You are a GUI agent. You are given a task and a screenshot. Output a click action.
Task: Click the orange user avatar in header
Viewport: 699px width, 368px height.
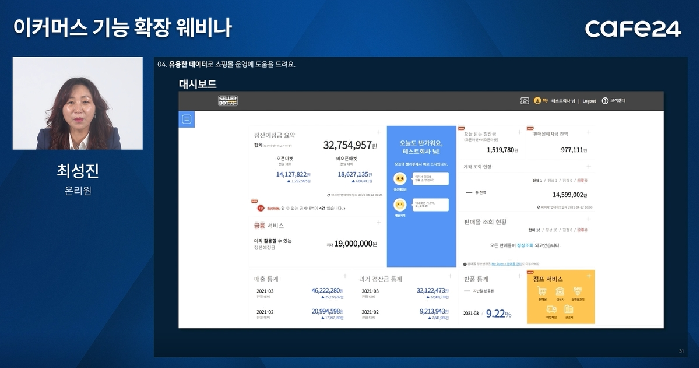point(537,101)
